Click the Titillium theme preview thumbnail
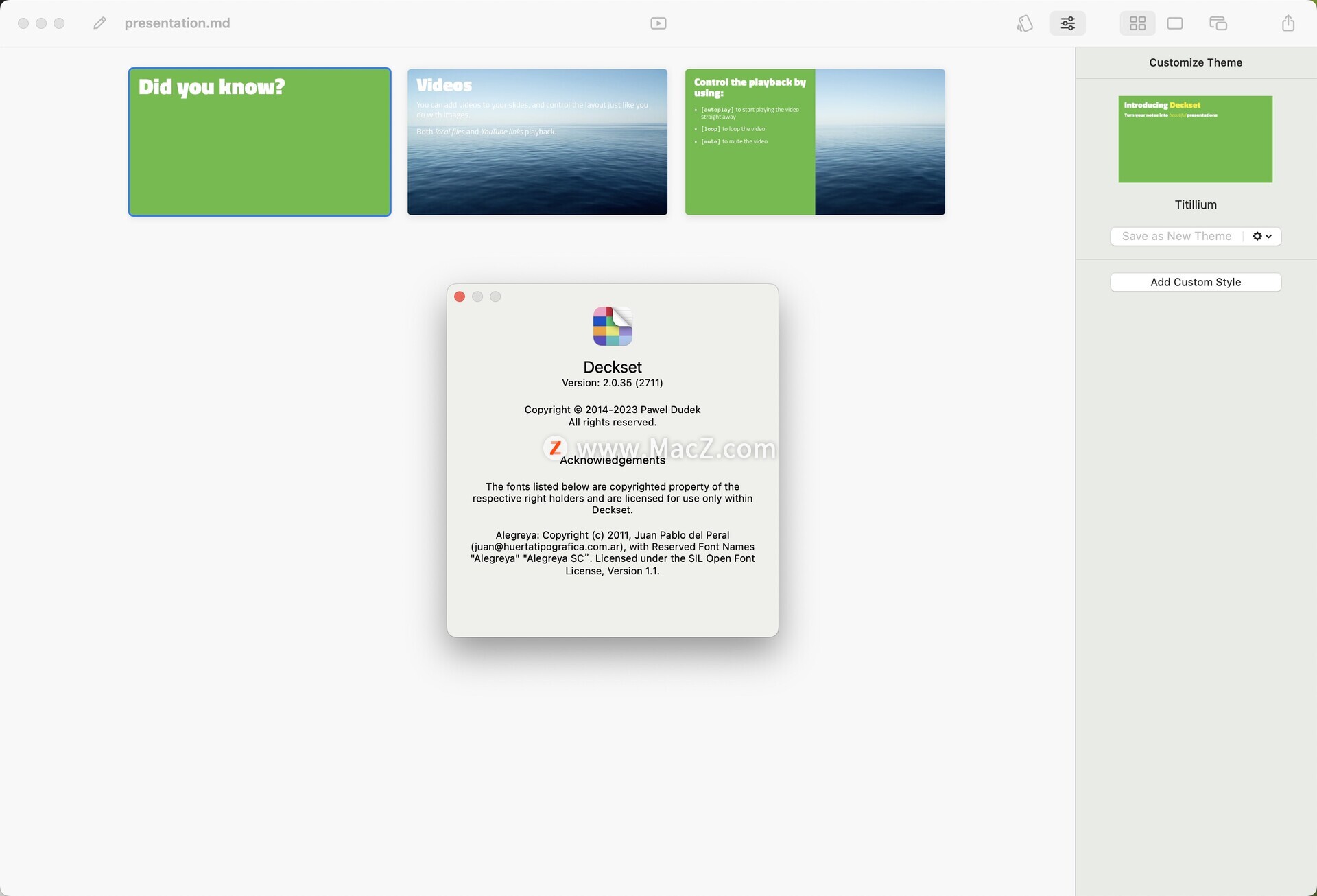 (1195, 139)
